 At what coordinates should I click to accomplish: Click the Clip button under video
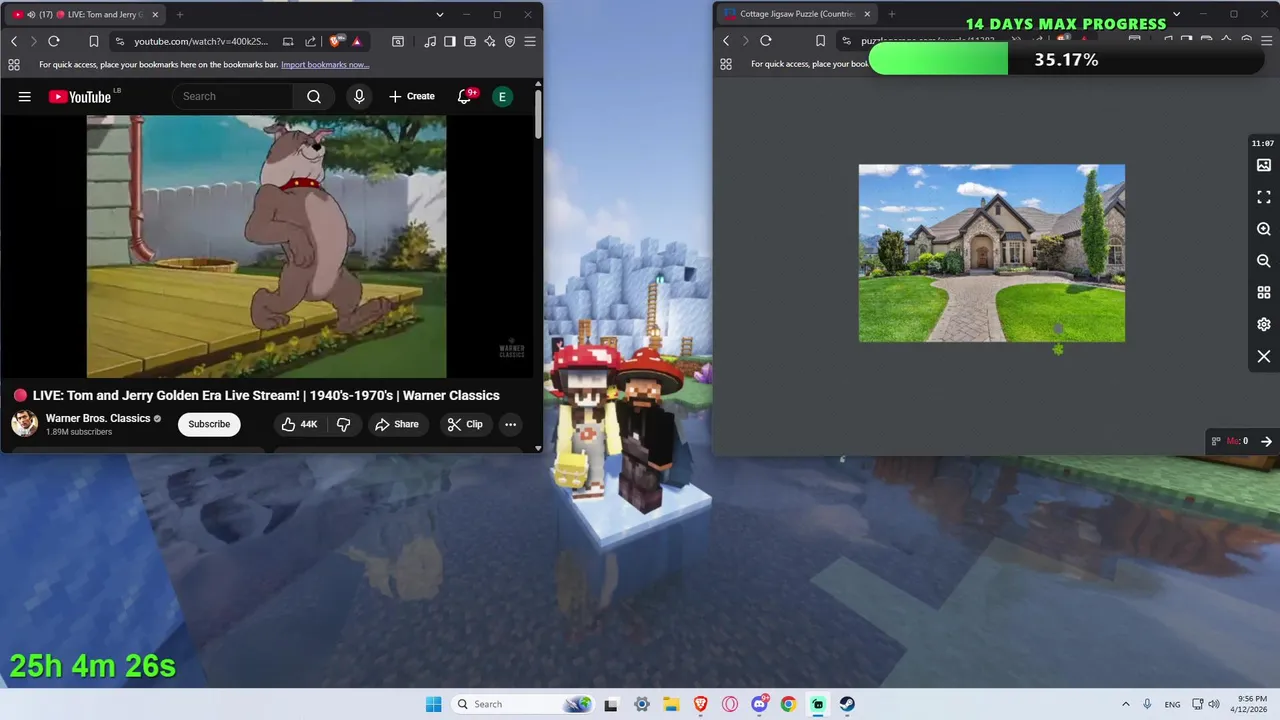pos(465,424)
